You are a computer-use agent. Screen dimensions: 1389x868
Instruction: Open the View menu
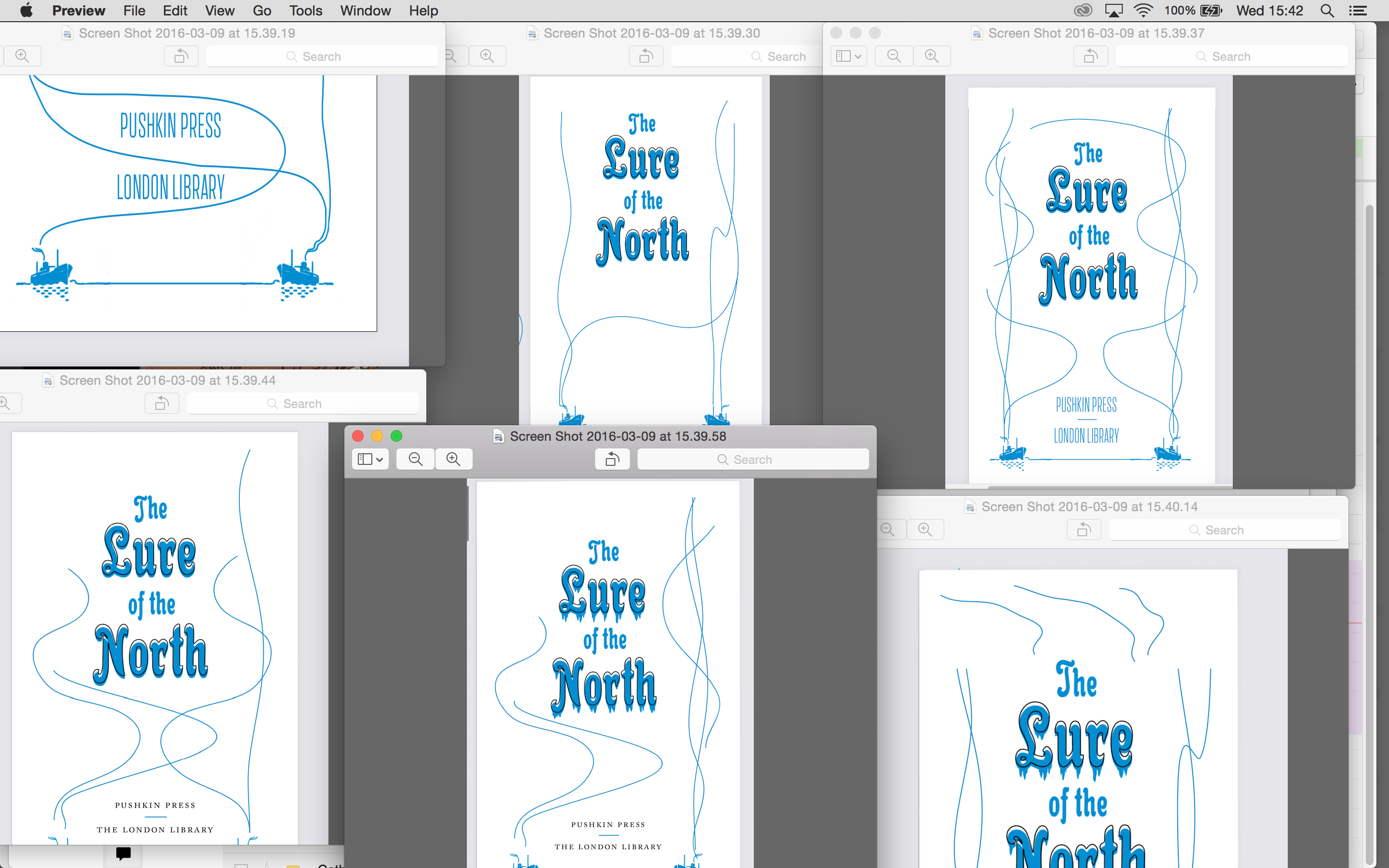pyautogui.click(x=220, y=10)
